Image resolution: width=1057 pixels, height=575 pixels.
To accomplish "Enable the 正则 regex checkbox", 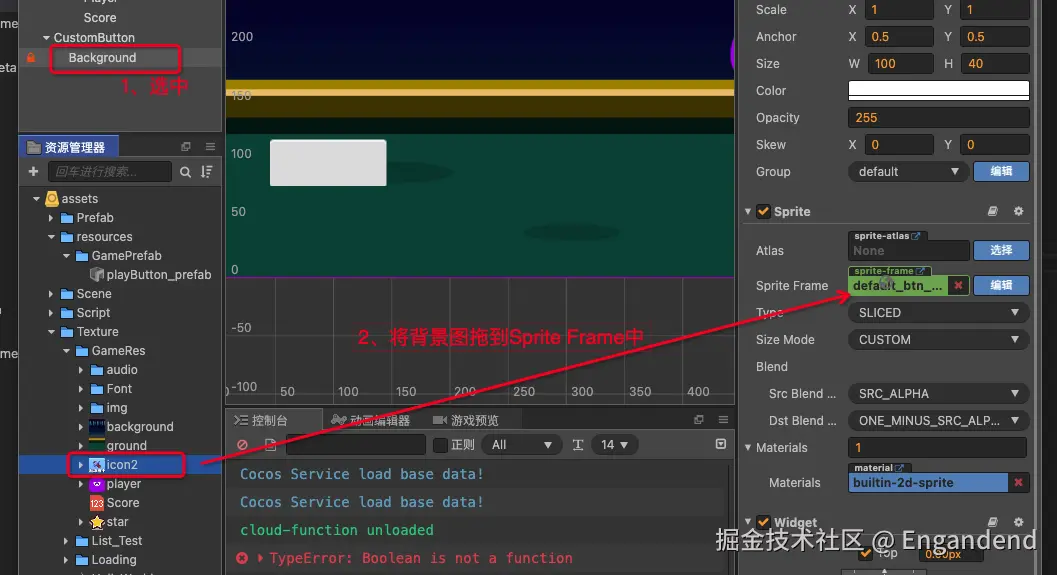I will pos(440,445).
